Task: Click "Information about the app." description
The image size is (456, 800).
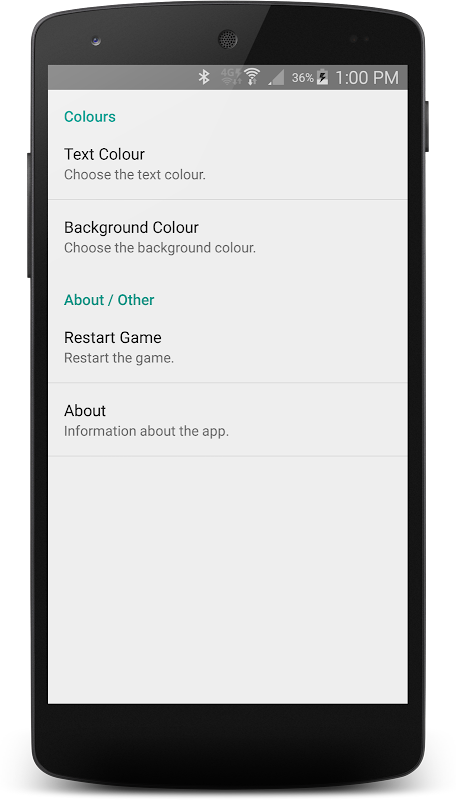Action: click(x=146, y=431)
